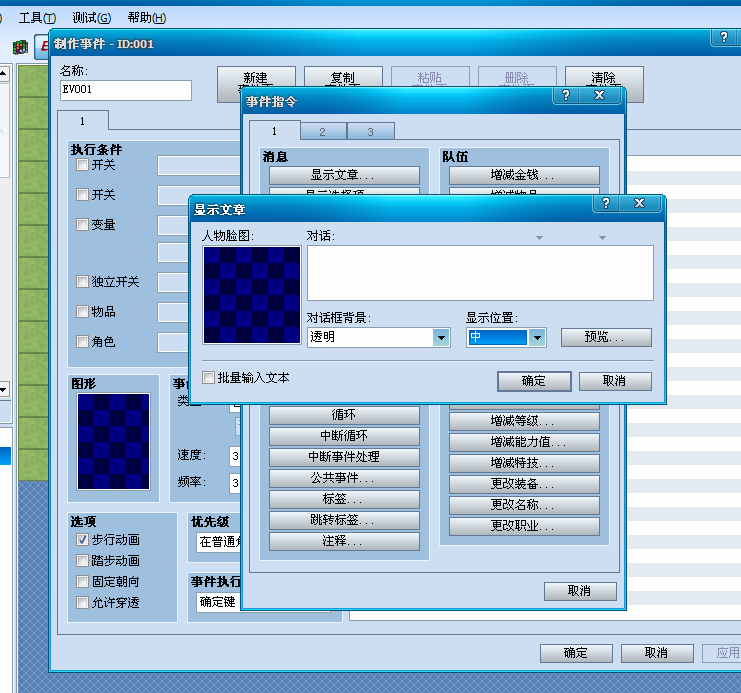The width and height of the screenshot is (741, 693).
Task: Click the 预览 button
Action: pyautogui.click(x=606, y=337)
